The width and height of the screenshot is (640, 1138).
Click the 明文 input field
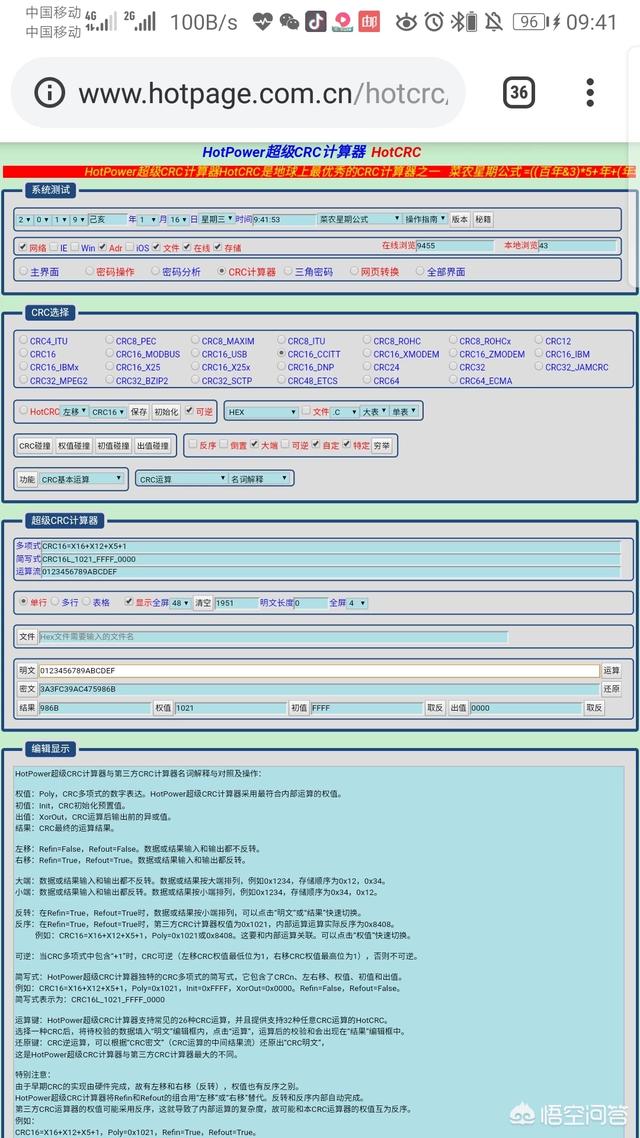click(x=318, y=670)
